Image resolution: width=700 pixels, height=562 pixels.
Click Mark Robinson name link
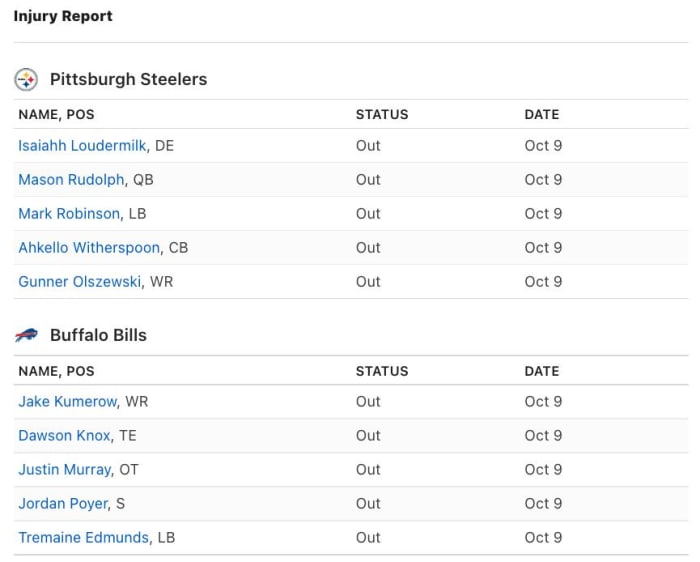69,213
